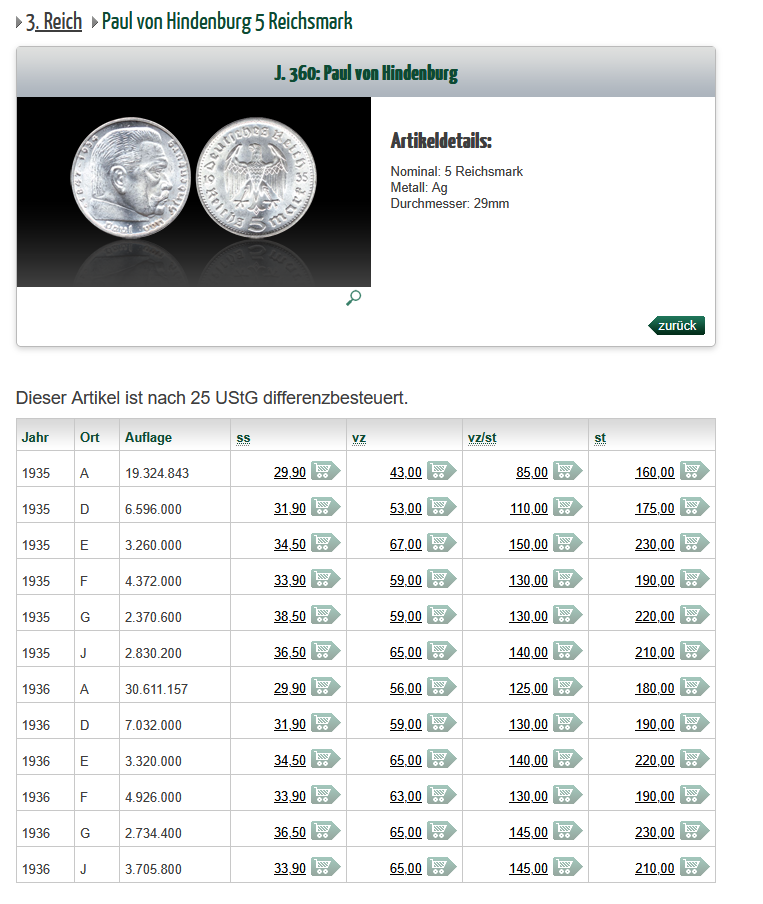
Task: Add 1935 E vz coin to cart
Action: 441,543
